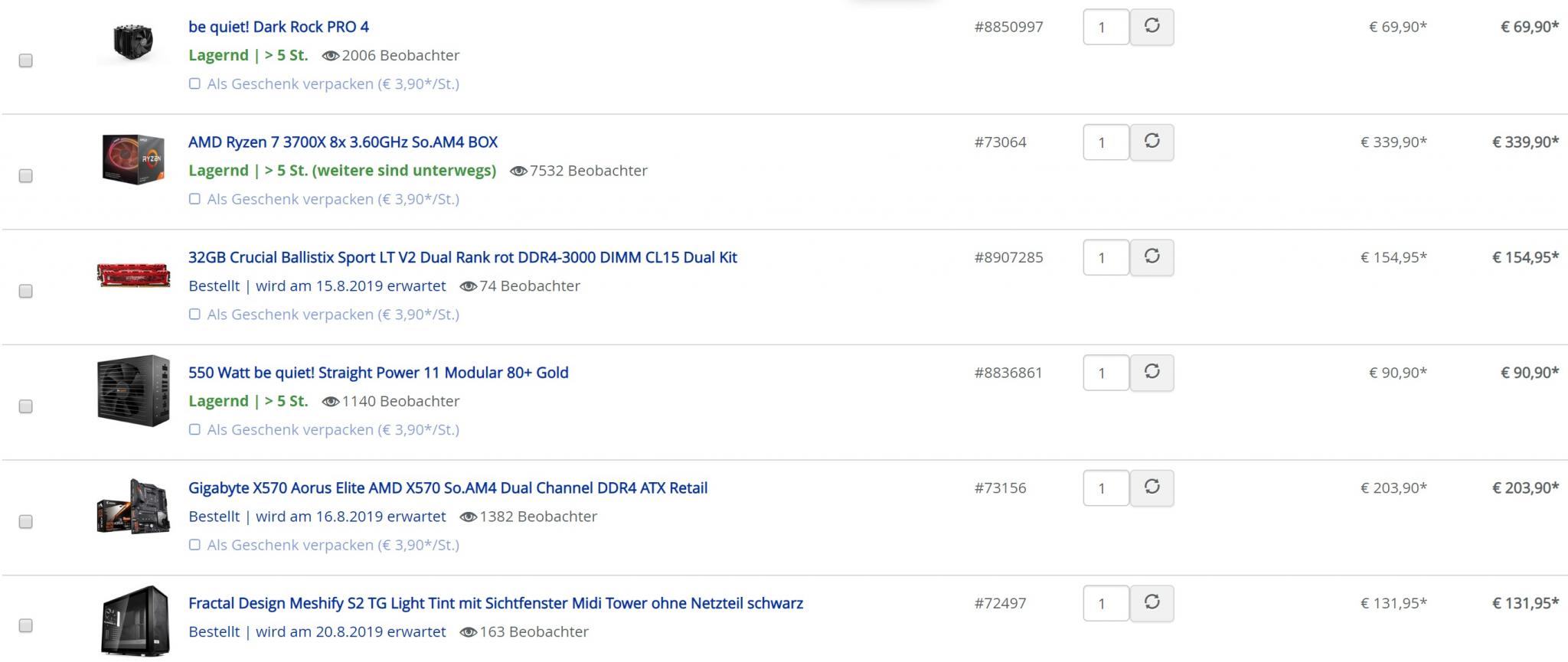The width and height of the screenshot is (1568, 662).
Task: Edit quantity field for Gigabyte X570 Aorus Elite
Action: click(1106, 488)
